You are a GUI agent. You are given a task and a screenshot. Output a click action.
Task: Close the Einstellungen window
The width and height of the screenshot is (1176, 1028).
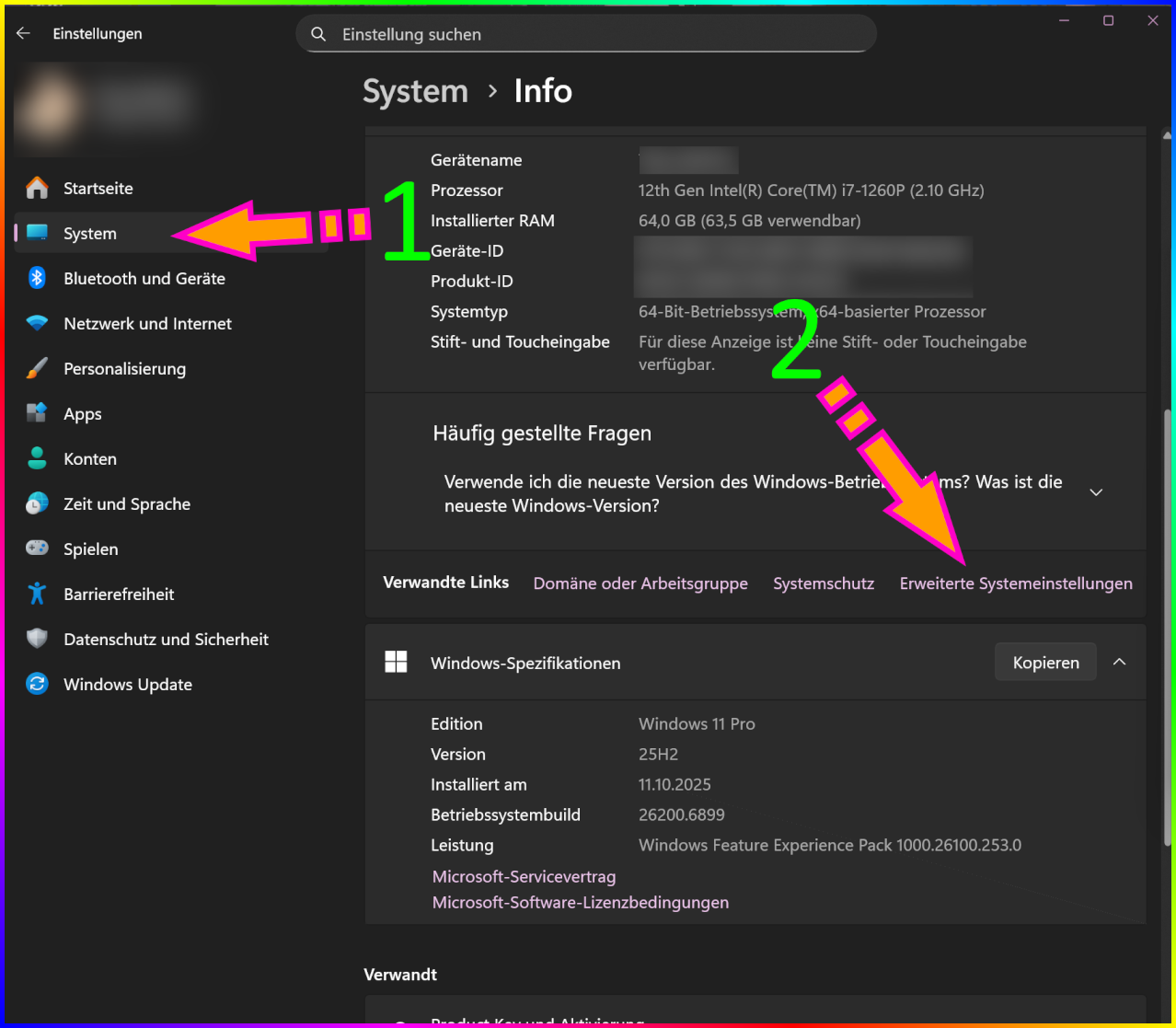point(1153,20)
